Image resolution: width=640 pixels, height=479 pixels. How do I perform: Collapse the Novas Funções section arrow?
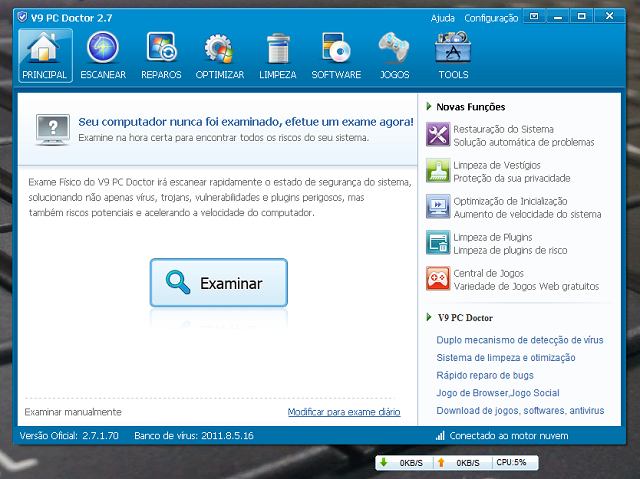[429, 106]
